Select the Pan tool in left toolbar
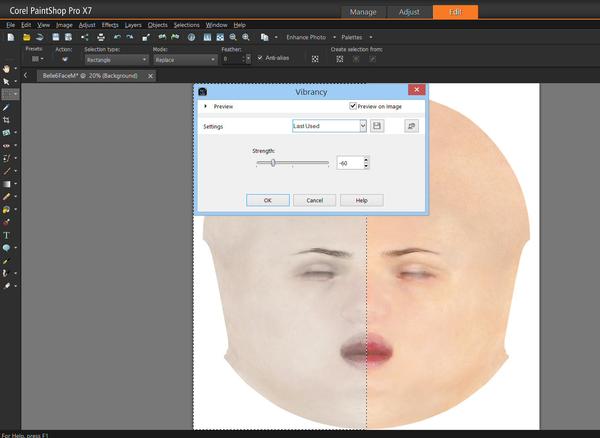Screen dimensions: 600x438 [x=7, y=68]
